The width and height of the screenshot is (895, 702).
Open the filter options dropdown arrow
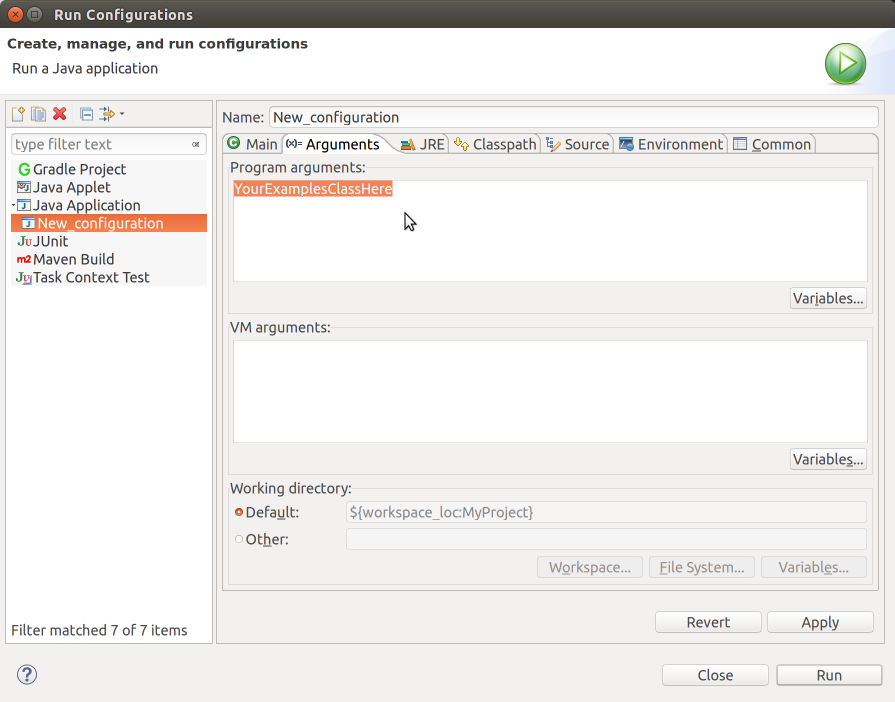coord(122,114)
